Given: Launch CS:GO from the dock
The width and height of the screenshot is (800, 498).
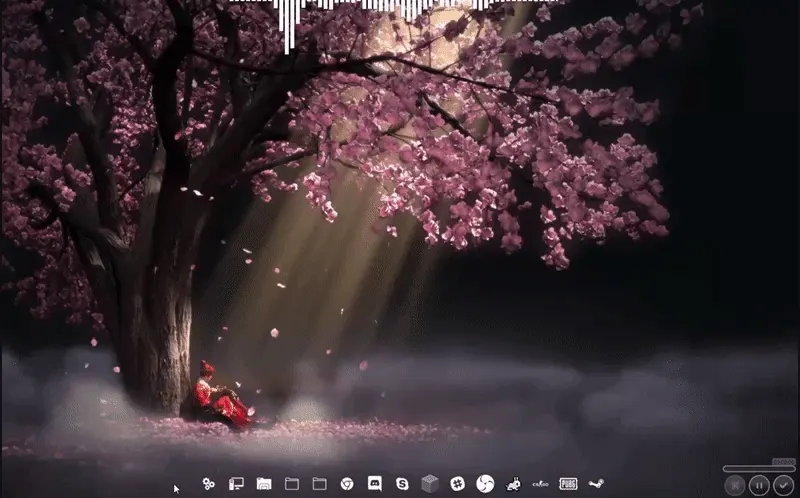Looking at the screenshot, I should coord(540,484).
